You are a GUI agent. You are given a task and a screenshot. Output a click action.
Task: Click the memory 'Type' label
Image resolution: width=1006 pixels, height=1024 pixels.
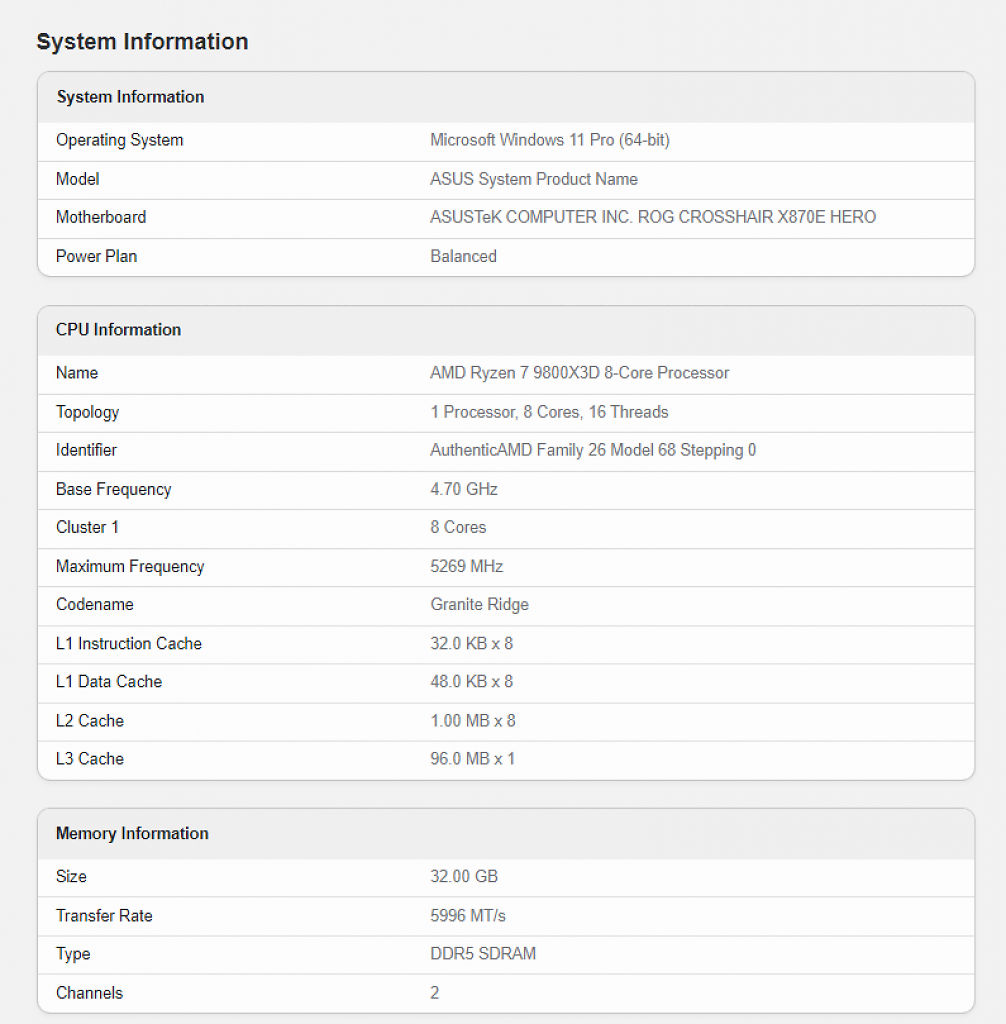coord(73,954)
